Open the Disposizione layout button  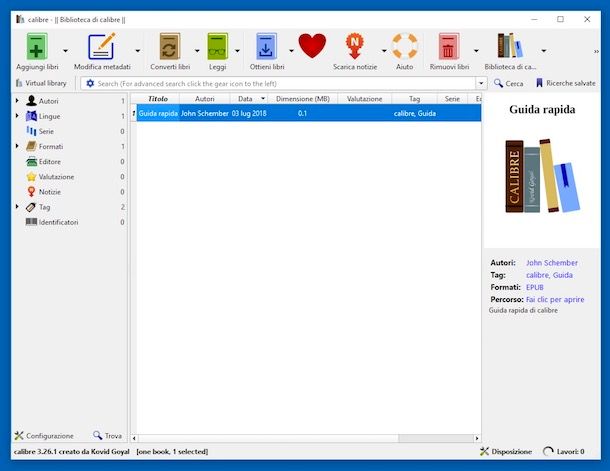tap(506, 452)
